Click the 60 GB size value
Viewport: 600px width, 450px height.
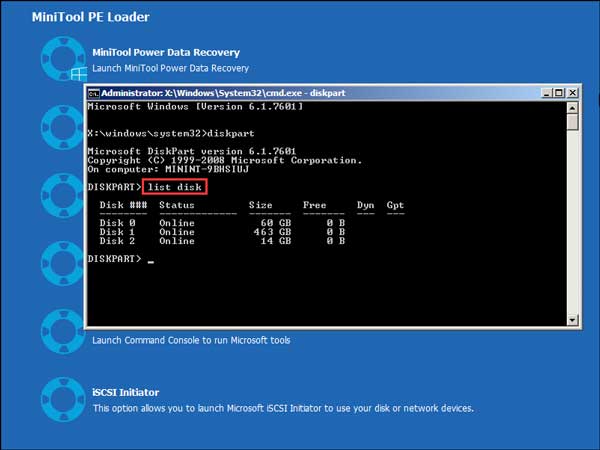click(x=276, y=223)
